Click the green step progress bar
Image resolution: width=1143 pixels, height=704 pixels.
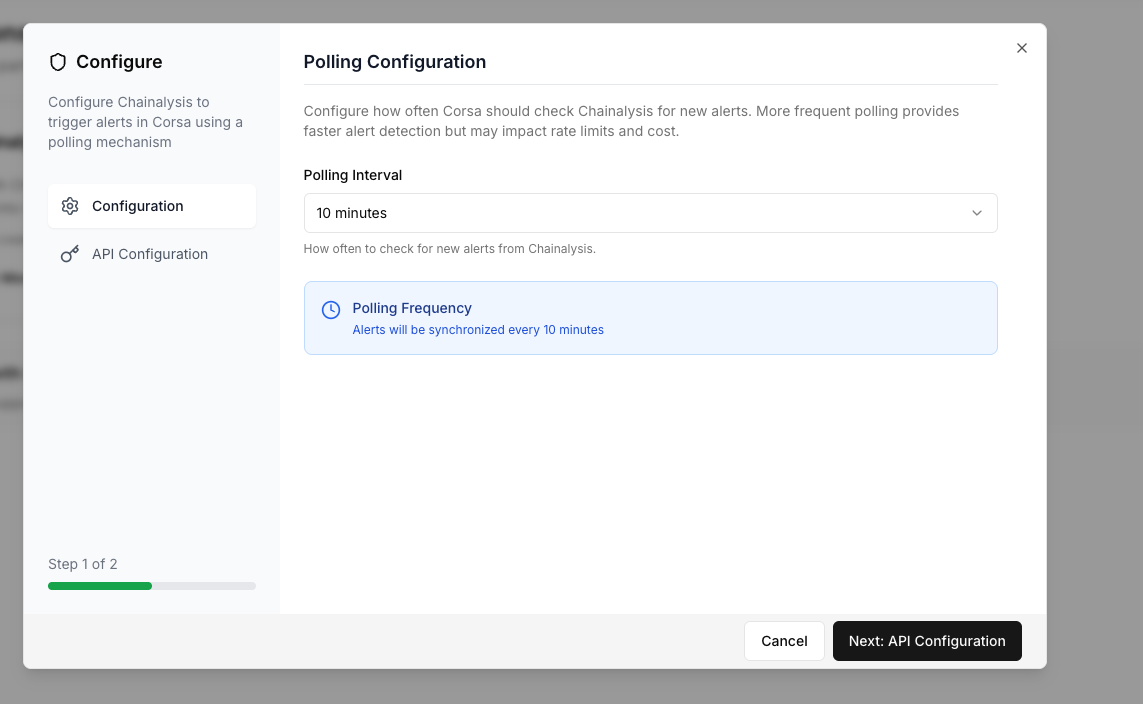pos(100,586)
